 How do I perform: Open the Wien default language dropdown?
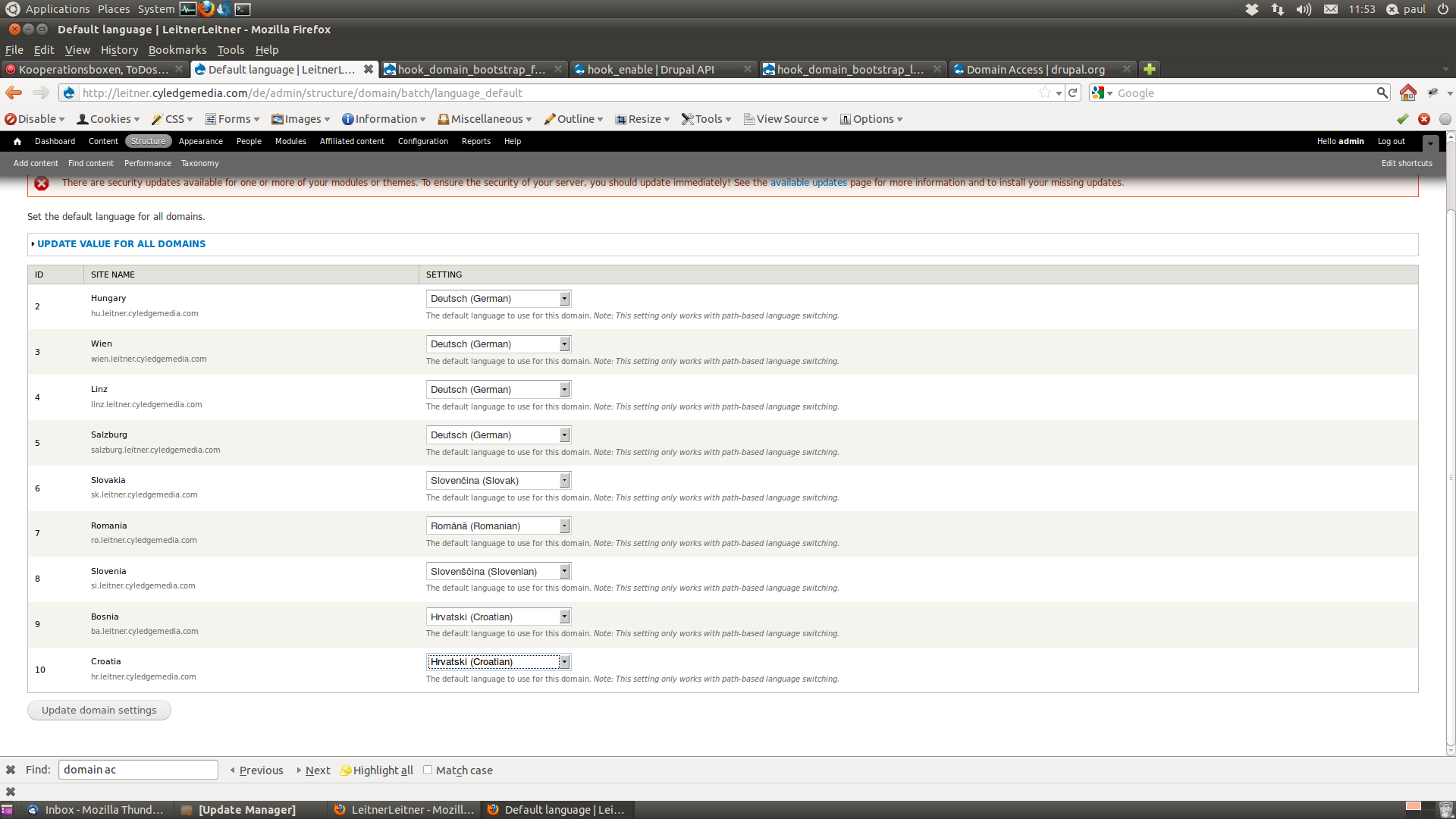click(x=498, y=344)
